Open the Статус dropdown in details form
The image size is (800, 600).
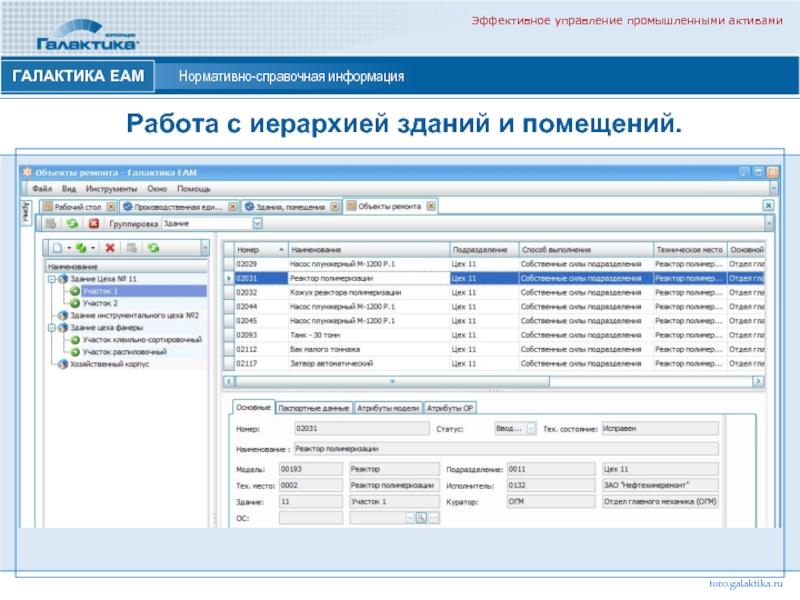(530, 428)
